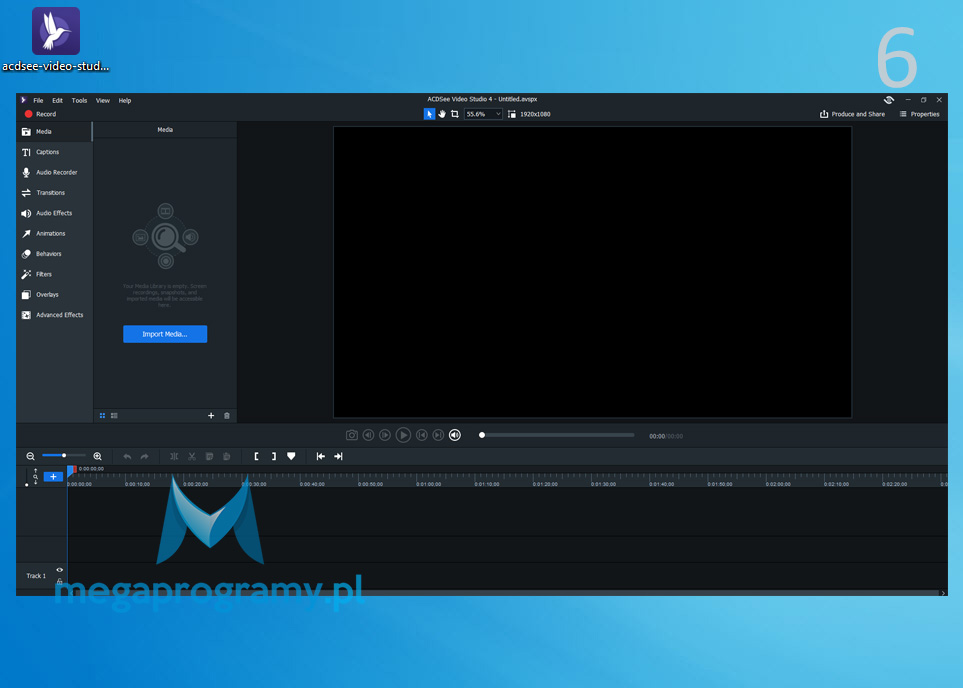Open the Overlays panel
This screenshot has width=963, height=688.
pyautogui.click(x=54, y=294)
